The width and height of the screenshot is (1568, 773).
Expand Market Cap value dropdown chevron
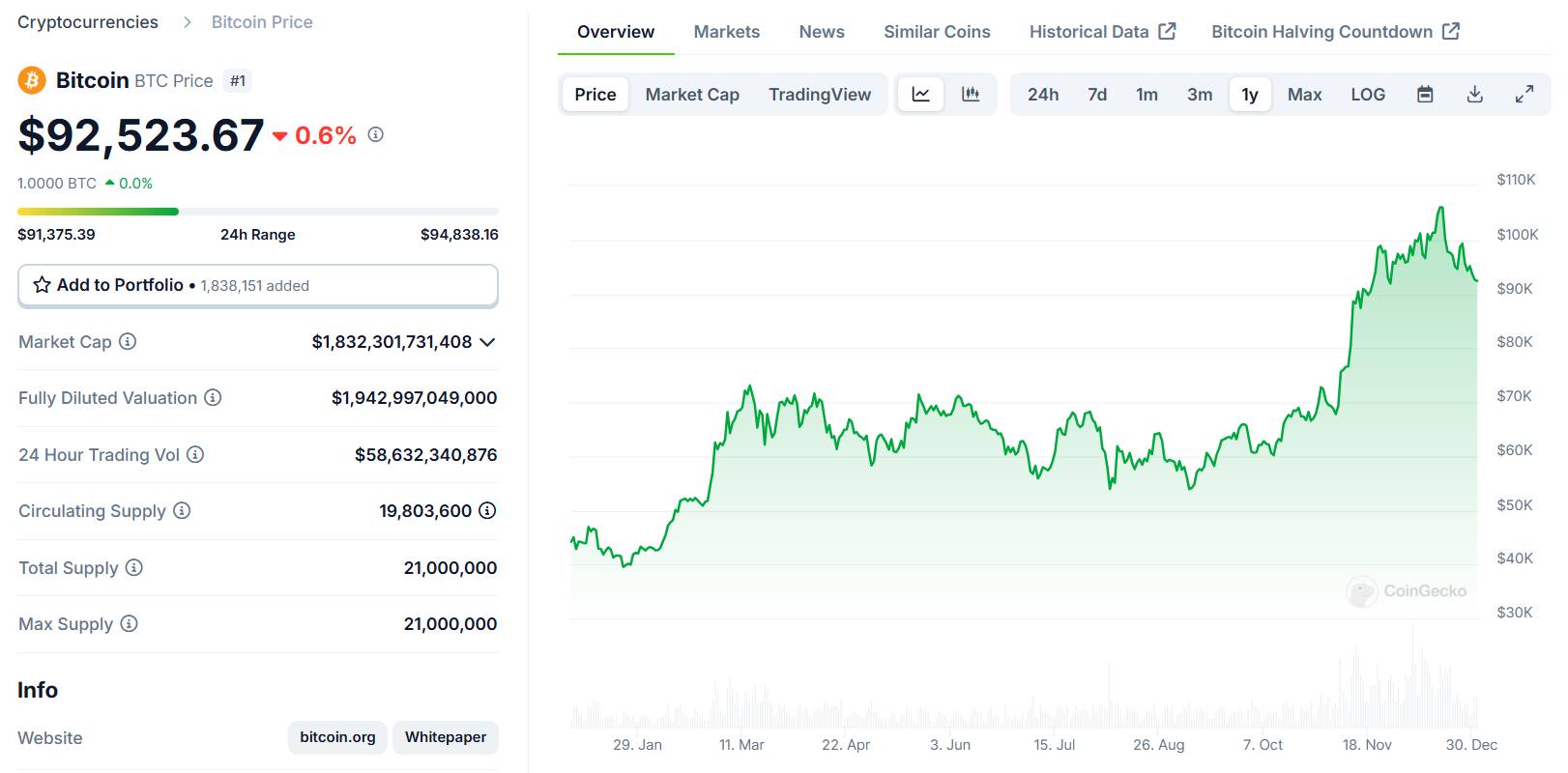click(487, 342)
